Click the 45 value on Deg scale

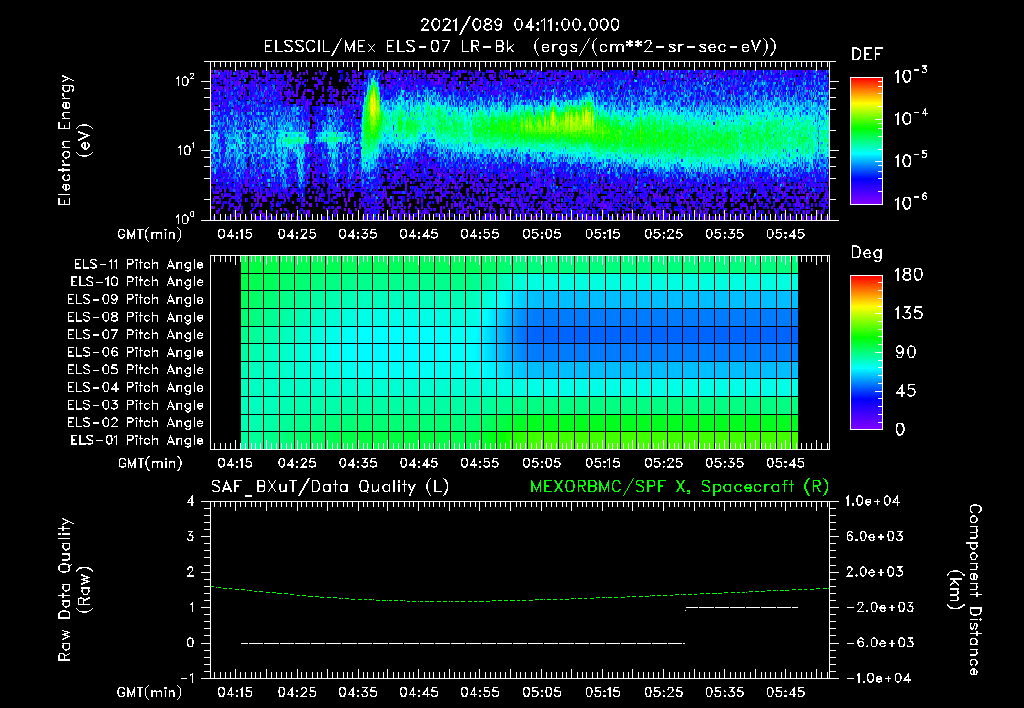pyautogui.click(x=906, y=391)
